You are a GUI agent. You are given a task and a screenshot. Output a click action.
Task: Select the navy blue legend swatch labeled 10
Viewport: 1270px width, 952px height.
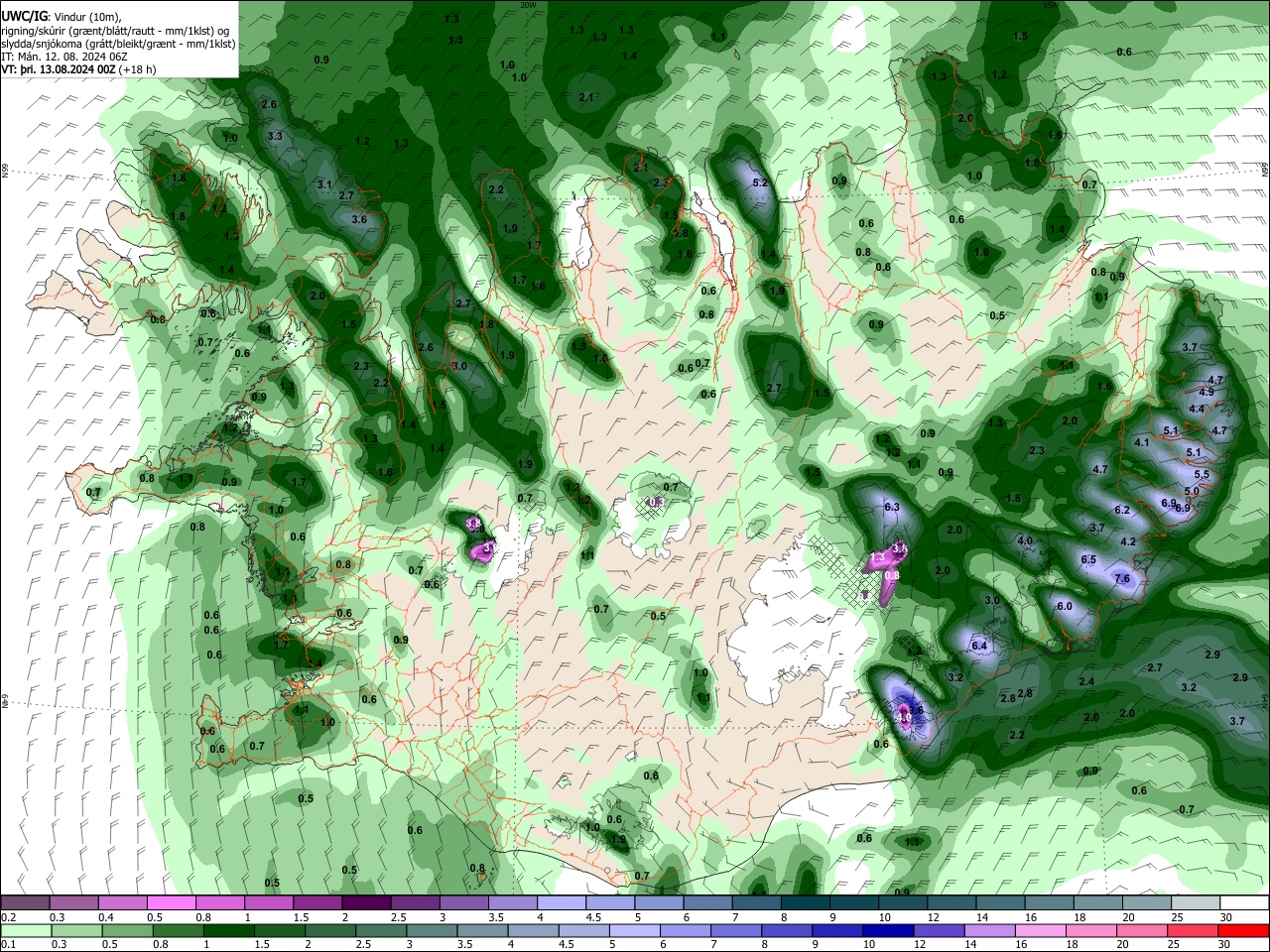888,931
